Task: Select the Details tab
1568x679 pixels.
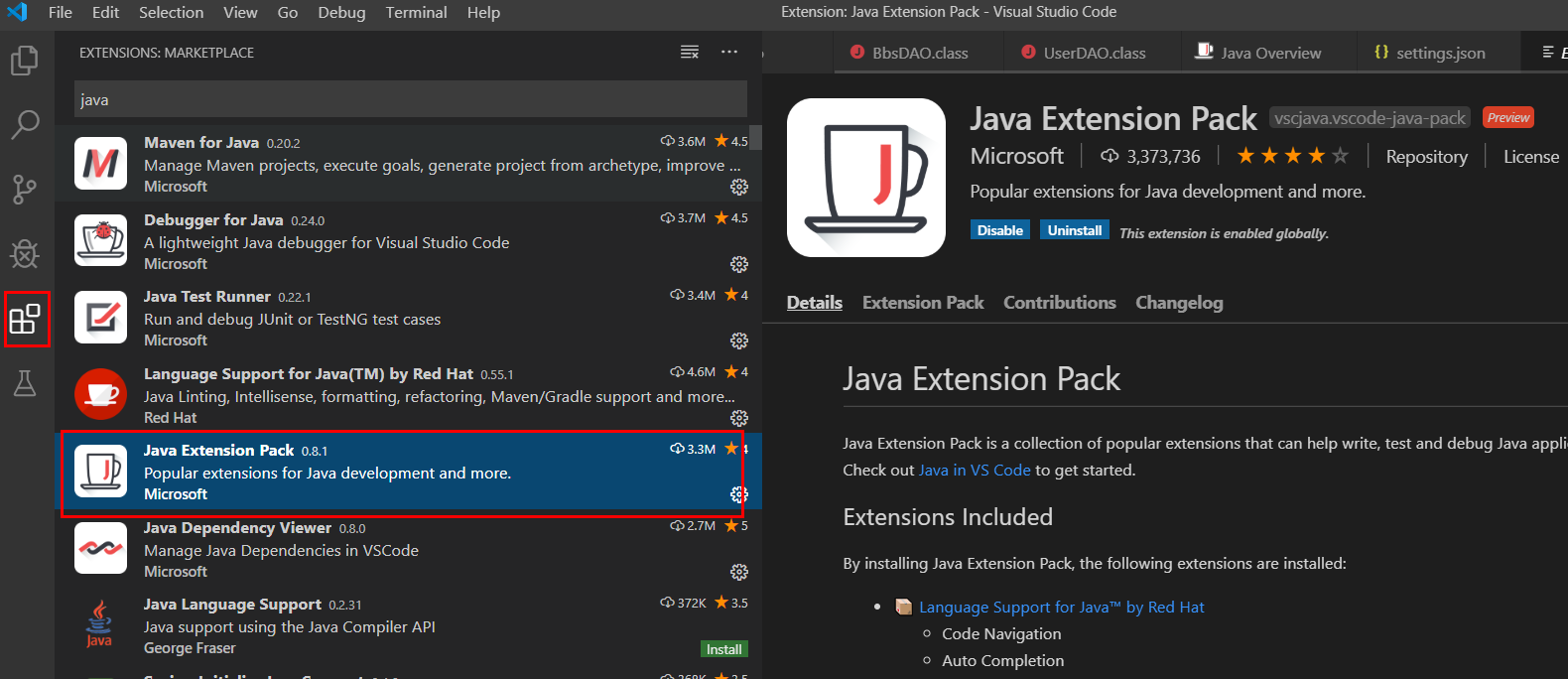Action: pyautogui.click(x=815, y=303)
